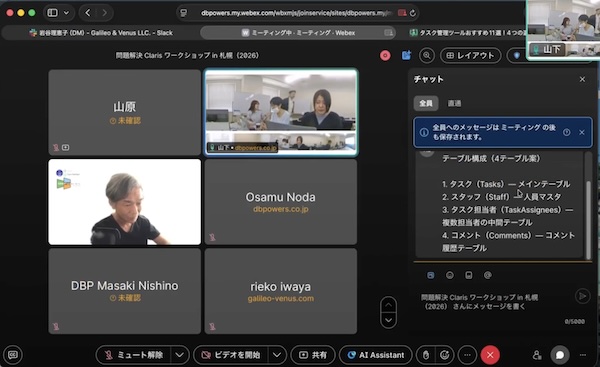The image size is (600, 367).
Task: Expand audio options arrow beside ミュート解除
Action: point(179,355)
